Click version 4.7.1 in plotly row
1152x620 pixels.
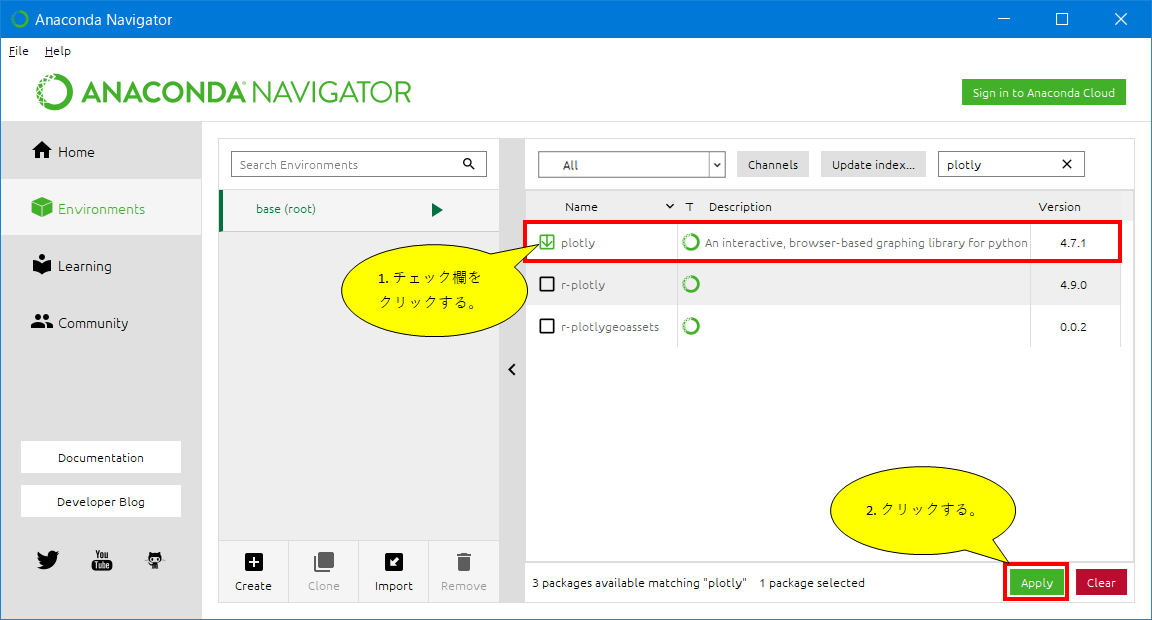coord(1073,243)
